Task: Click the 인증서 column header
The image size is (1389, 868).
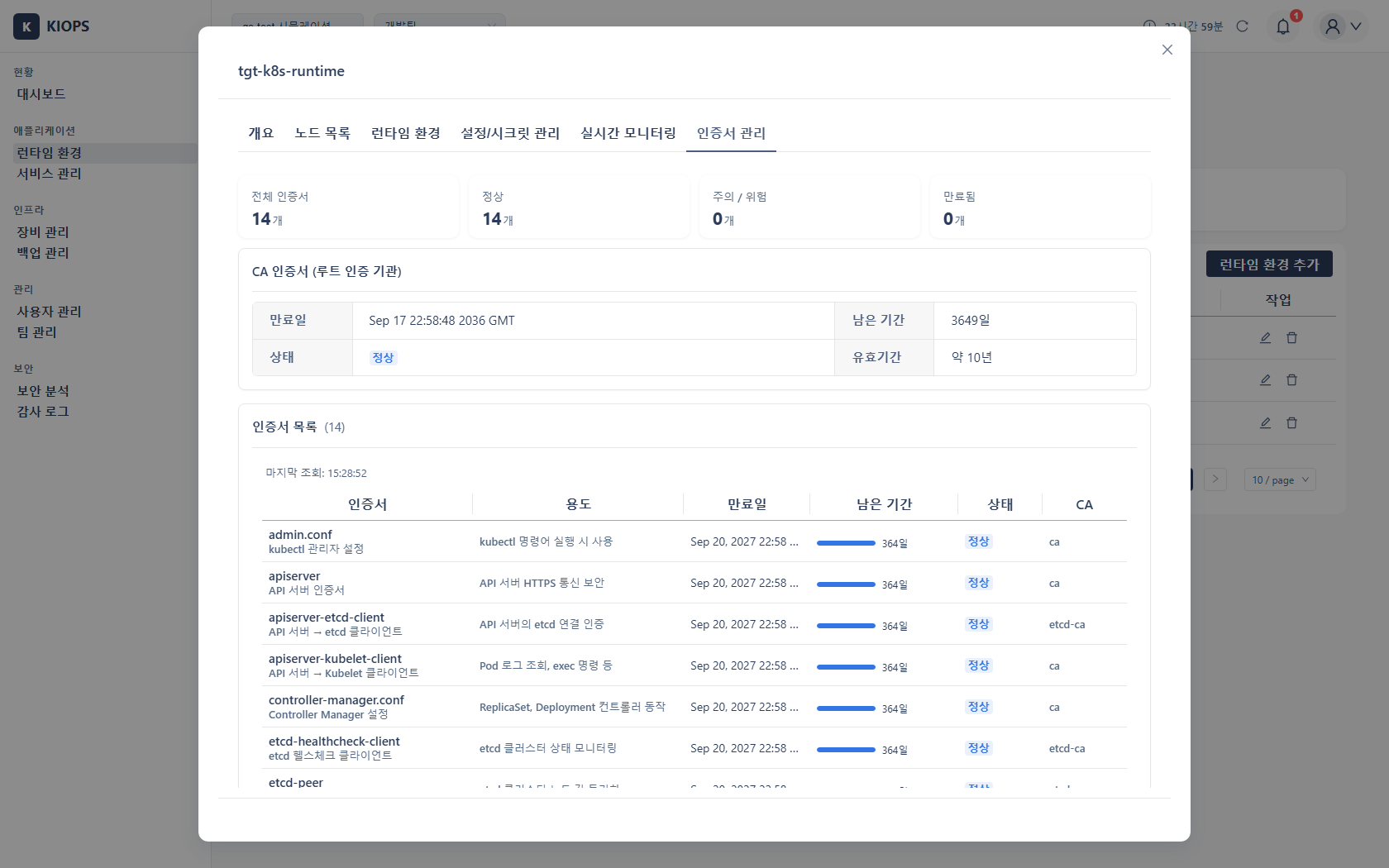Action: [x=367, y=504]
